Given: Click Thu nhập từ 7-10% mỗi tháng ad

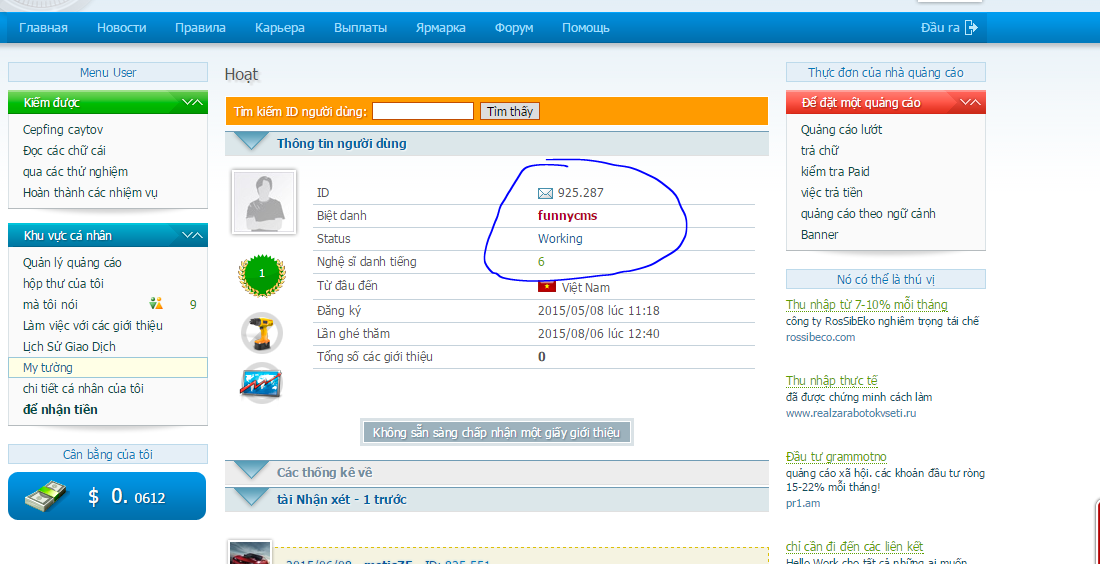Looking at the screenshot, I should pos(867,304).
